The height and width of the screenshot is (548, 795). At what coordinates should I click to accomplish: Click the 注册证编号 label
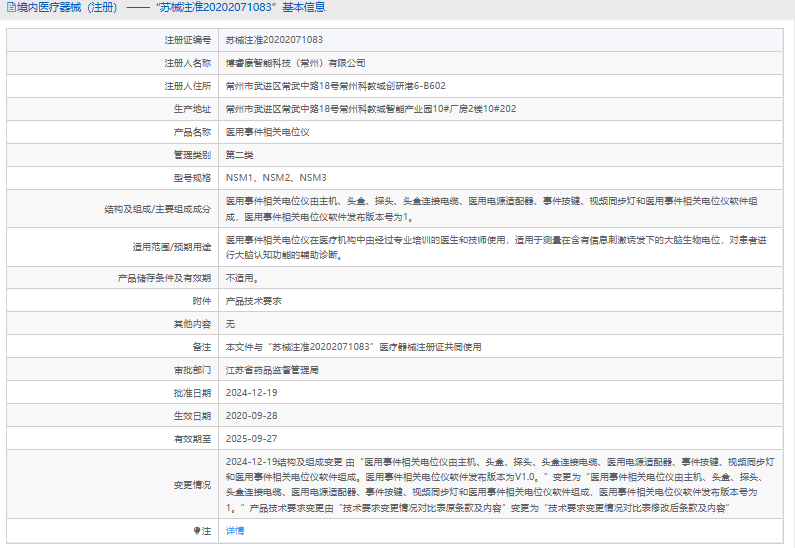point(188,40)
